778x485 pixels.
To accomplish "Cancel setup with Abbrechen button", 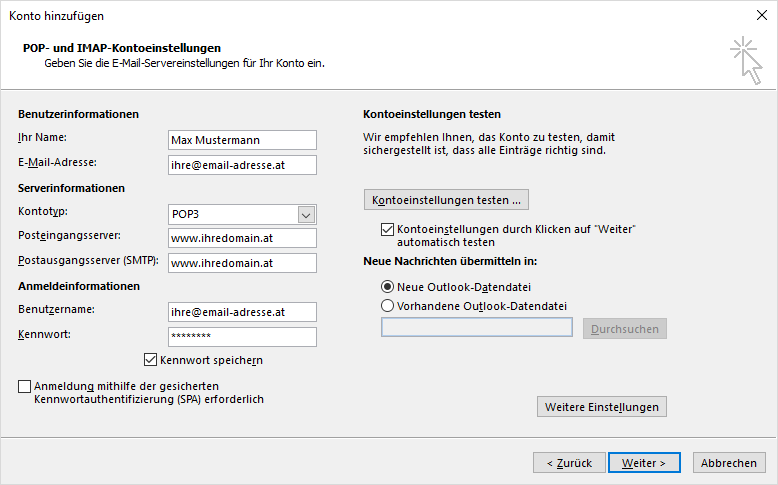I will (729, 463).
